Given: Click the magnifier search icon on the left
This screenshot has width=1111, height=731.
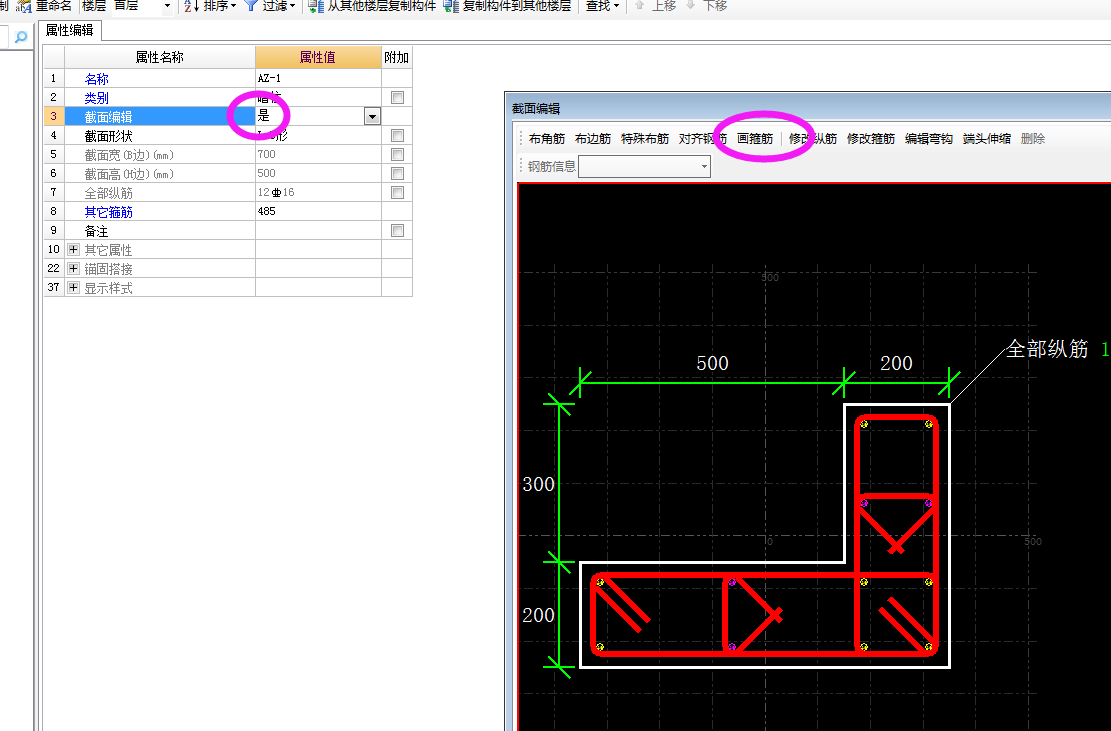Looking at the screenshot, I should [x=21, y=37].
